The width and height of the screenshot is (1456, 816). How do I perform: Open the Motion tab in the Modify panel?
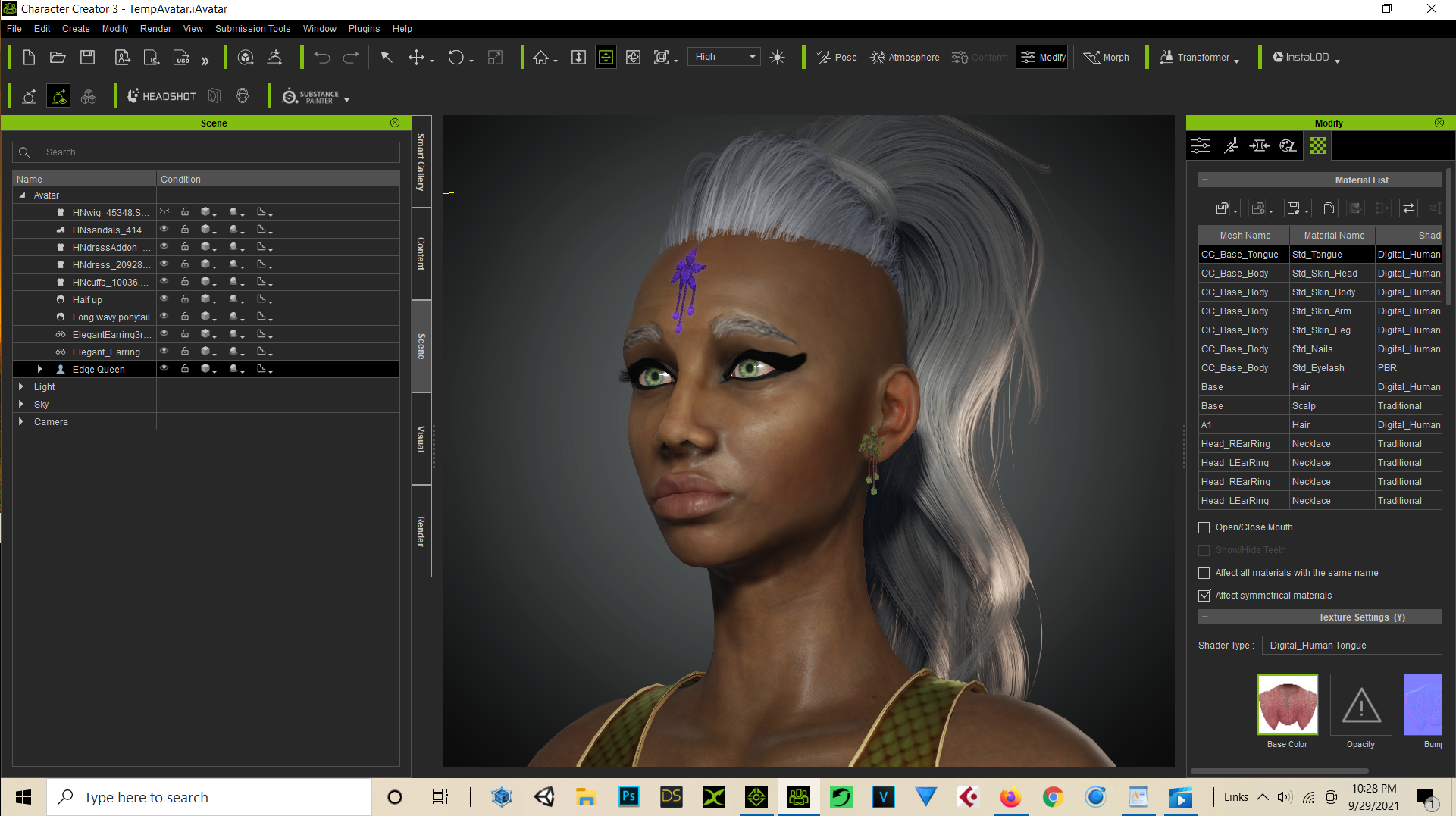1231,145
